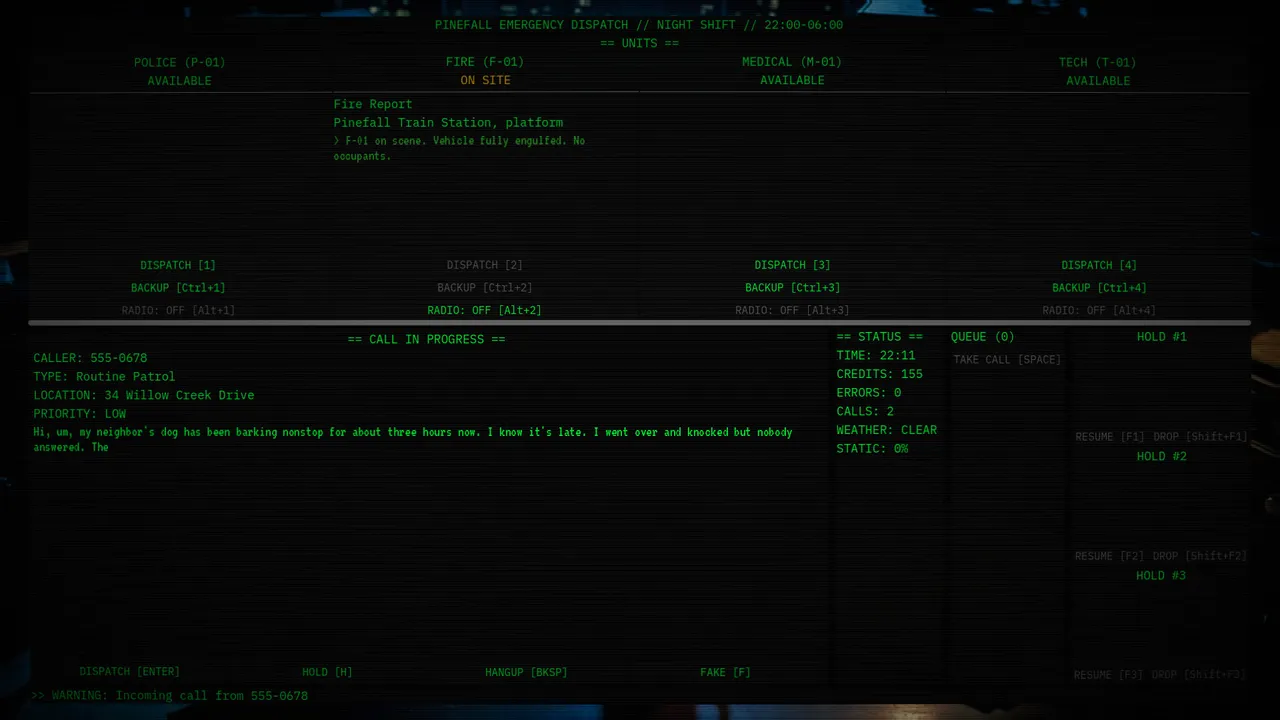Mark the call as FAKE [F]
The height and width of the screenshot is (720, 1280).
pyautogui.click(x=725, y=672)
